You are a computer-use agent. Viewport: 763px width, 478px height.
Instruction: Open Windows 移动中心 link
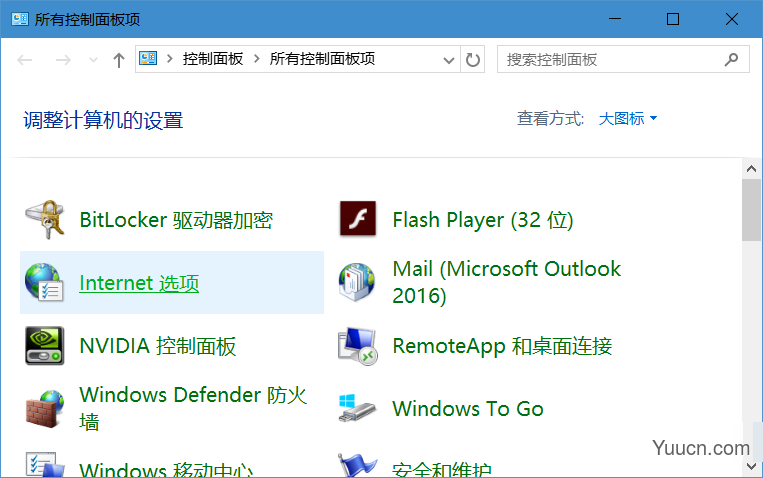(166, 469)
